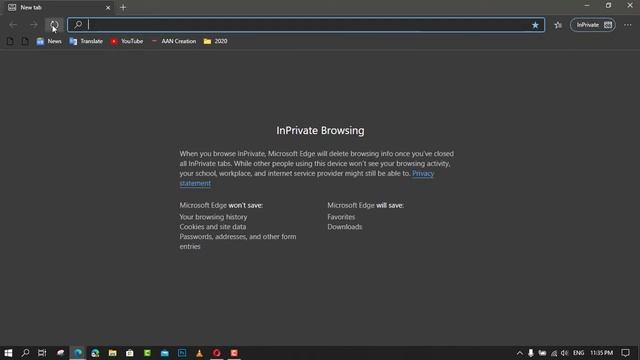Image resolution: width=640 pixels, height=360 pixels.
Task: Open Microsoft Store from the taskbar
Action: point(130,353)
